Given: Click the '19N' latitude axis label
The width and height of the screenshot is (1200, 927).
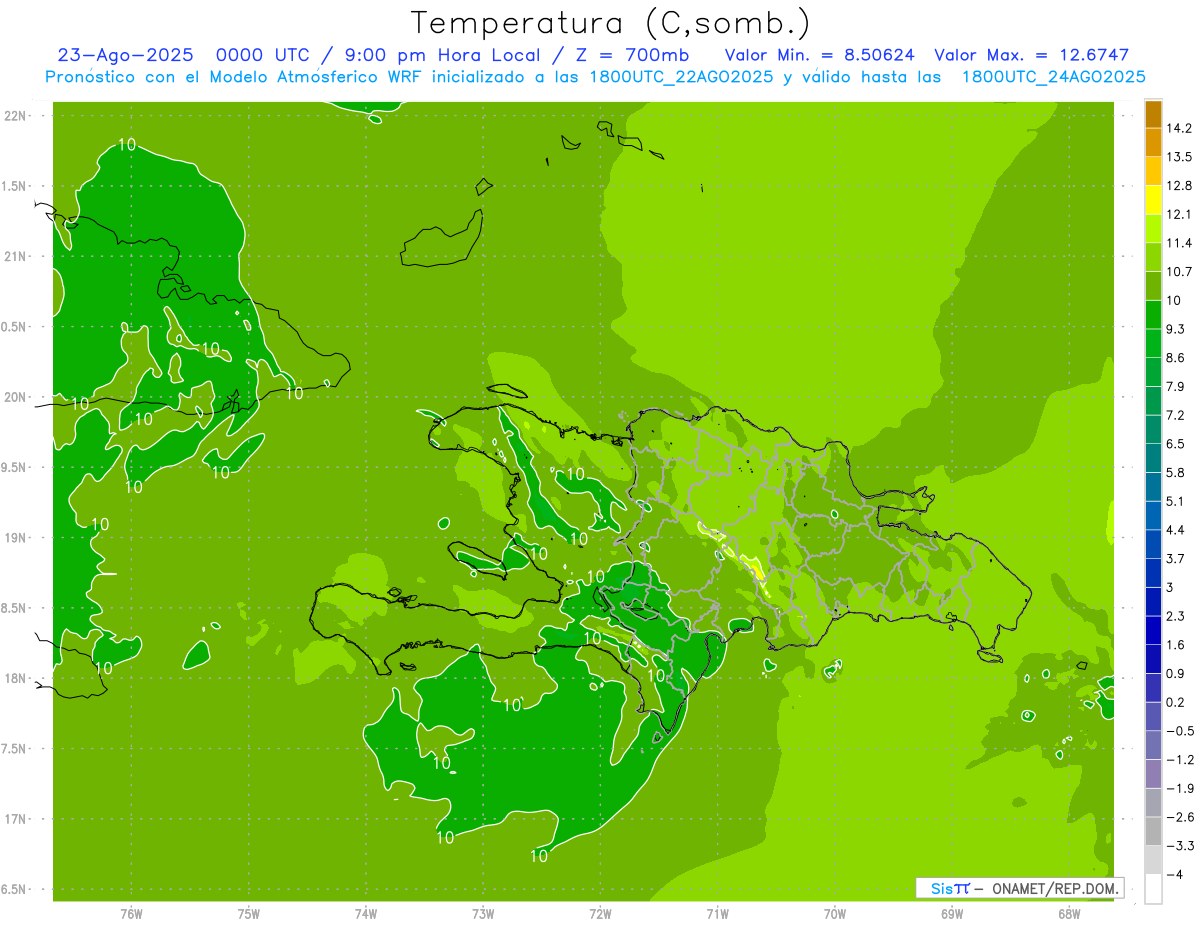Looking at the screenshot, I should [16, 538].
